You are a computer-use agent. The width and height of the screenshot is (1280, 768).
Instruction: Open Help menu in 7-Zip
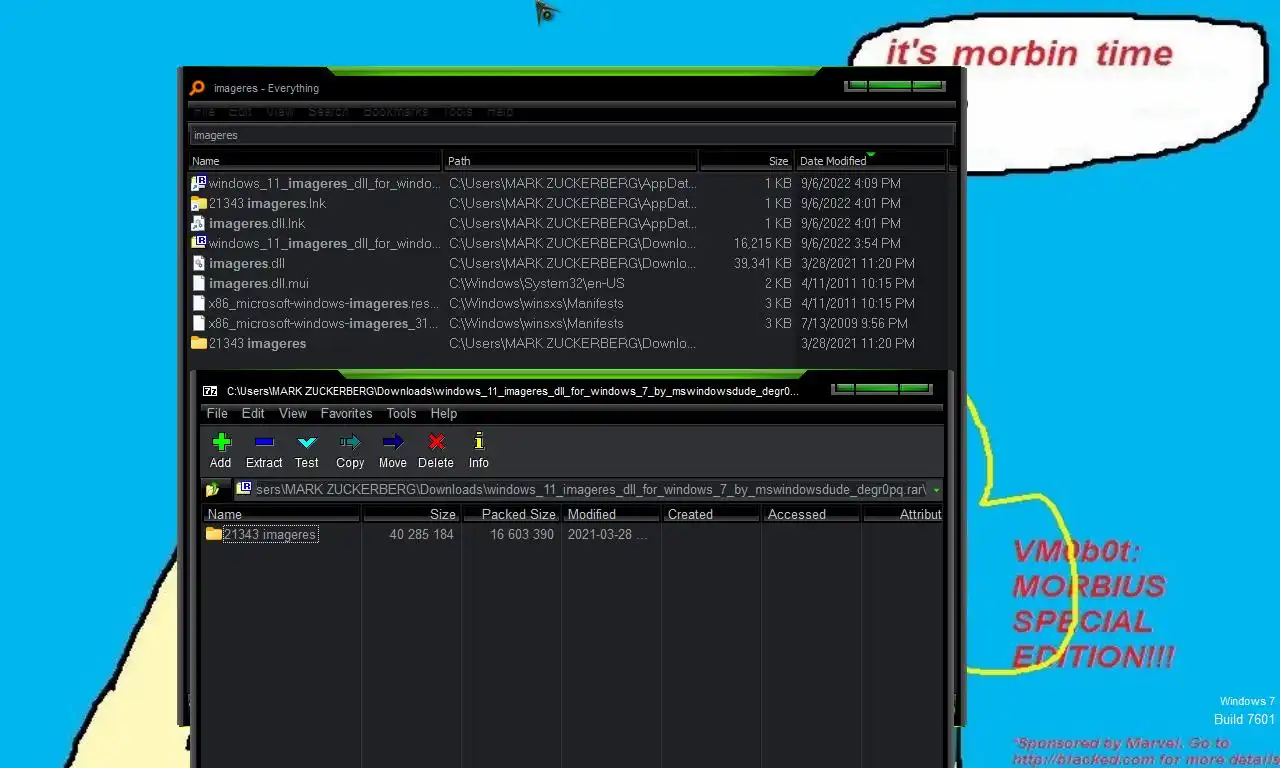(x=444, y=413)
